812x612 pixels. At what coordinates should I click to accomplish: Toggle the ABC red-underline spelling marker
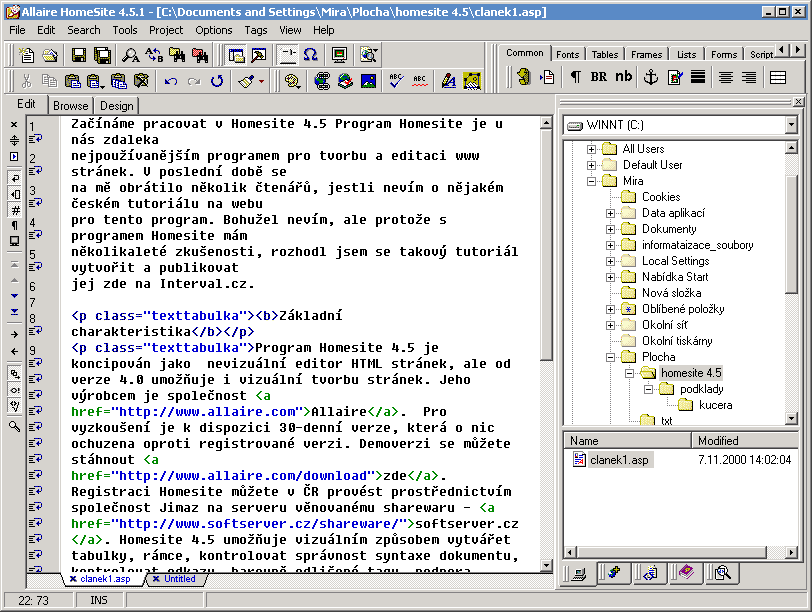(419, 81)
